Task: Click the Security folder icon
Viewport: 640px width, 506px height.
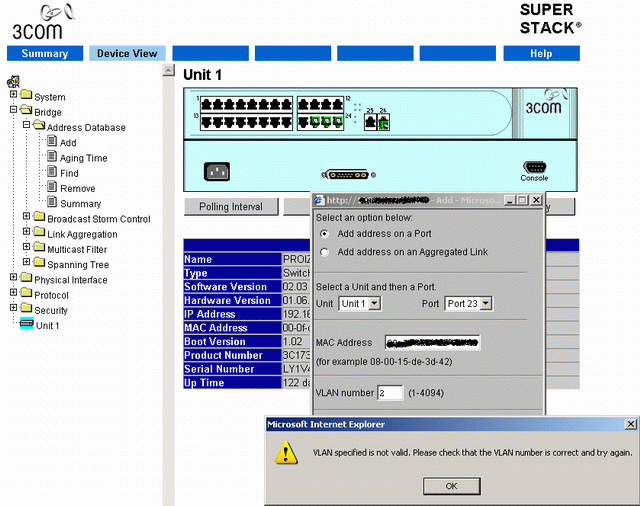Action: [26, 310]
